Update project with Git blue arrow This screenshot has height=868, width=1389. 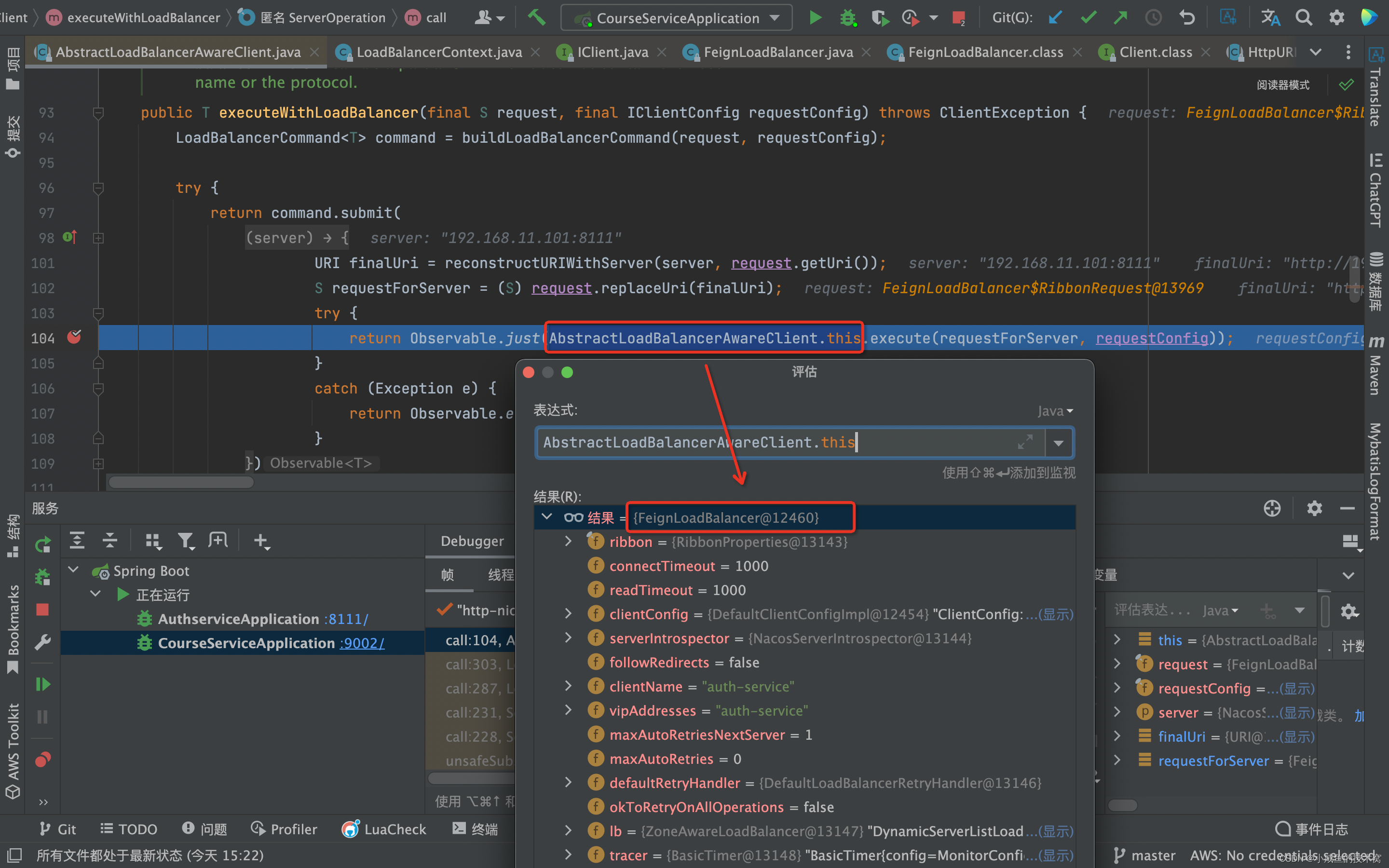coord(1054,18)
